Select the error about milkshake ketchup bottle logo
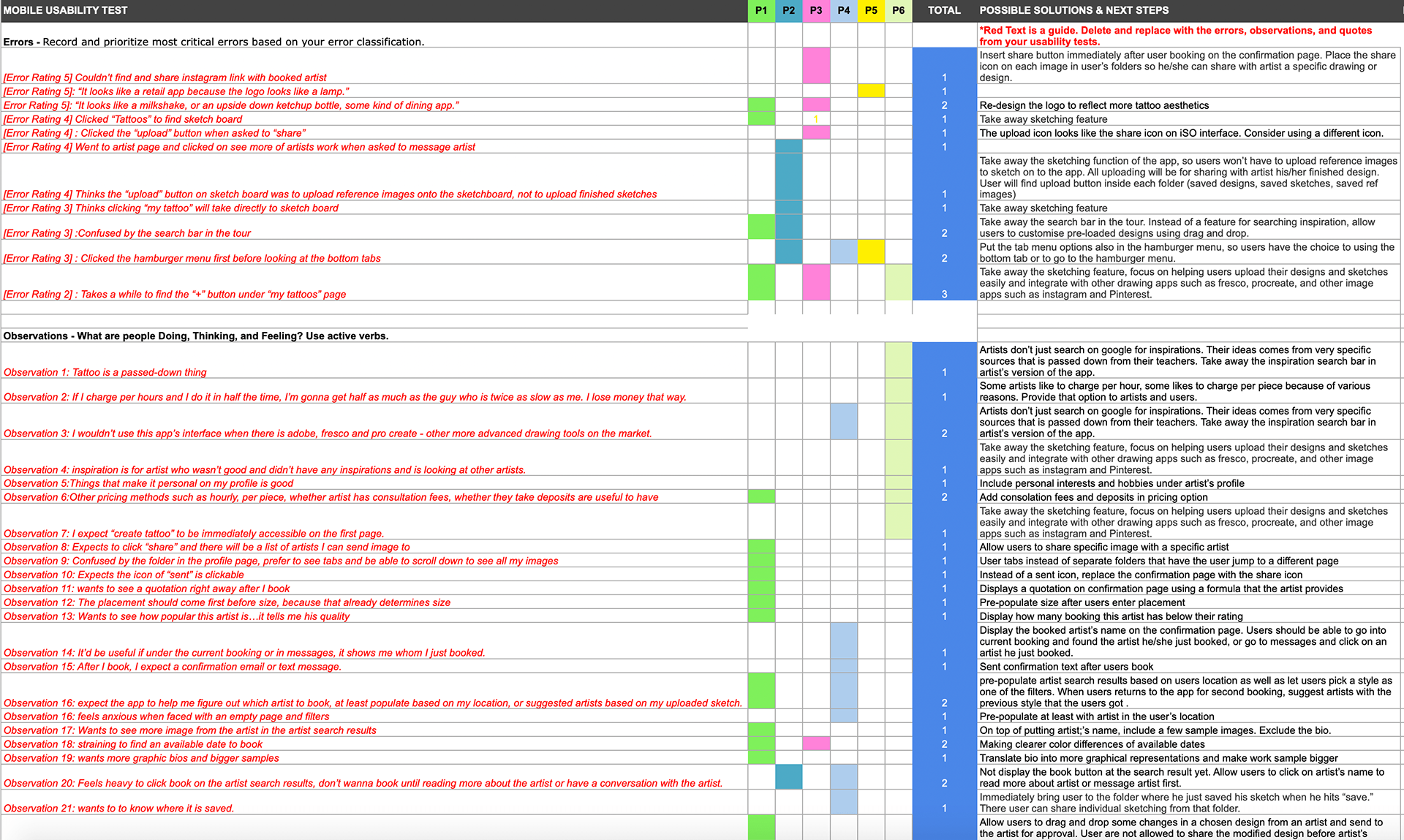 [374, 105]
